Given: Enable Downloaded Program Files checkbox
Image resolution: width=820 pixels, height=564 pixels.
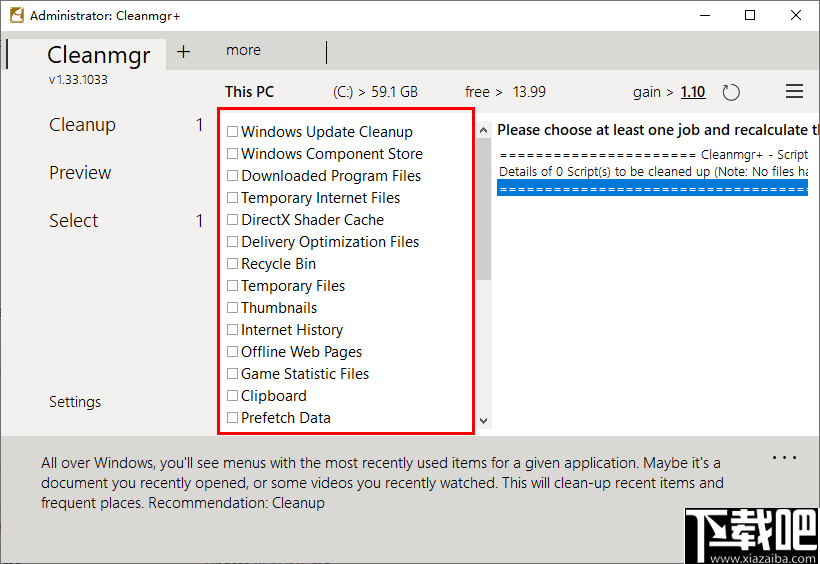Looking at the screenshot, I should tap(232, 175).
